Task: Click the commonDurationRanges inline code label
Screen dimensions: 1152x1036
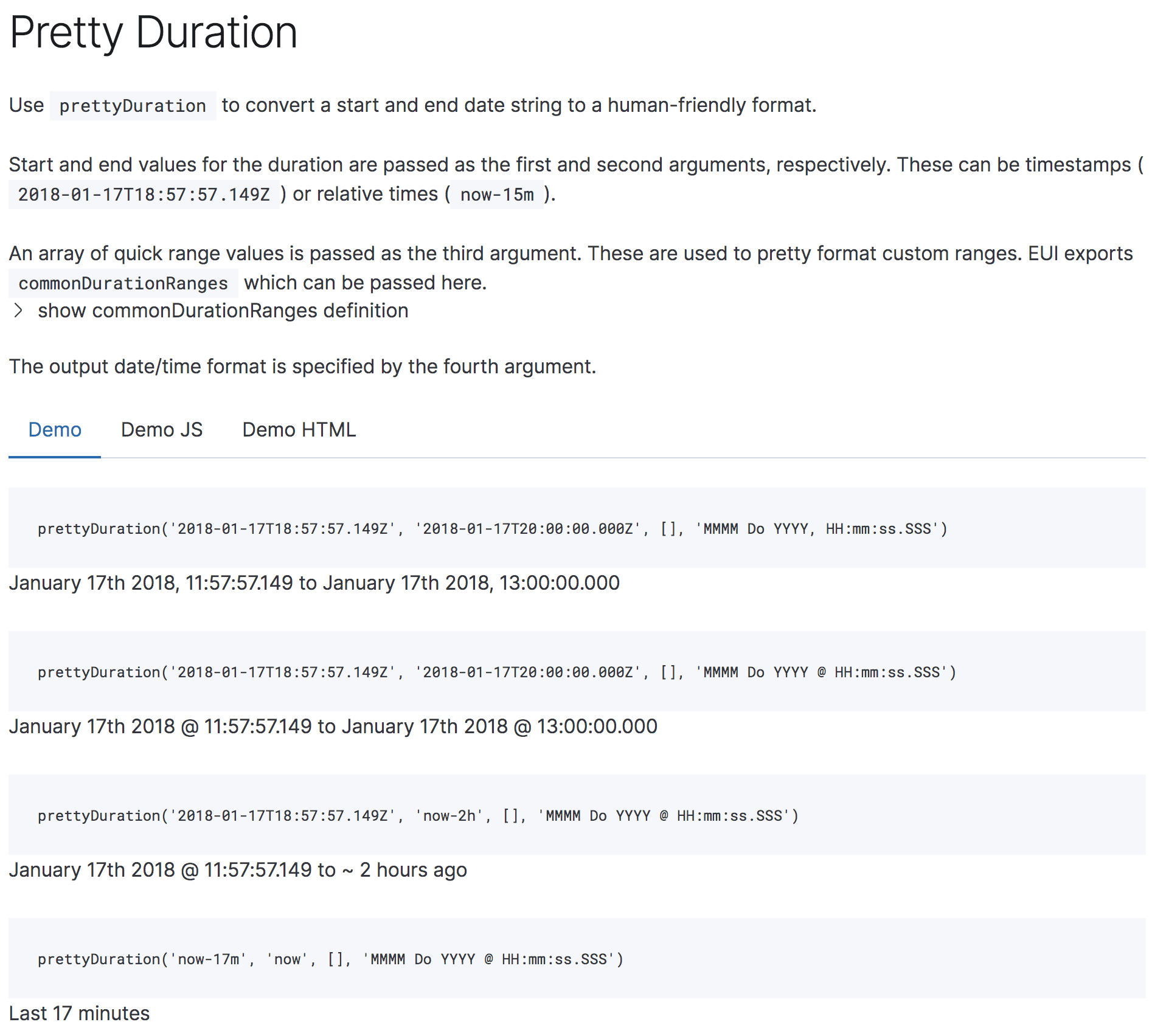Action: (x=123, y=283)
